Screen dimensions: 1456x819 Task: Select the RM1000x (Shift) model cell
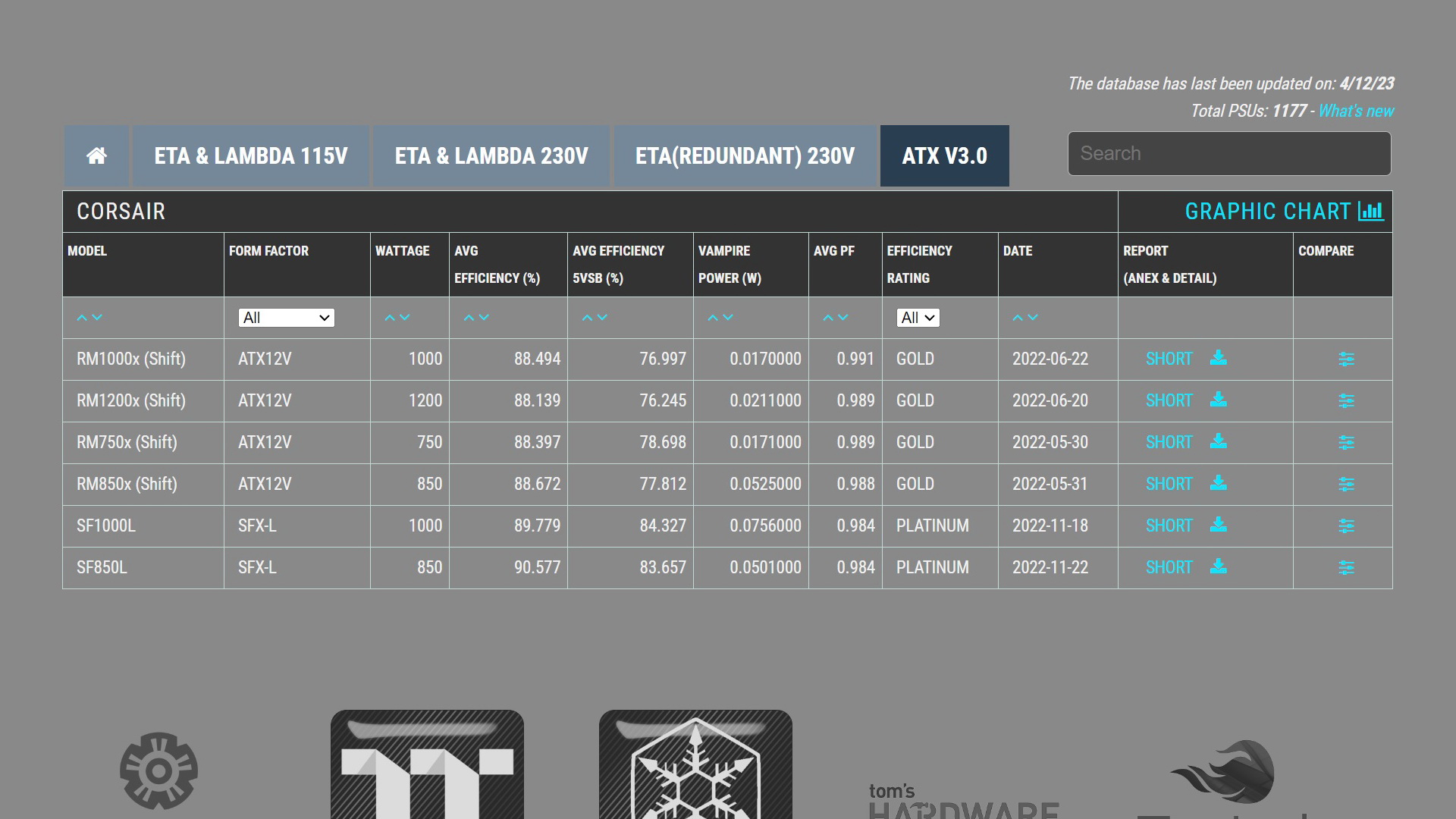[x=143, y=359]
